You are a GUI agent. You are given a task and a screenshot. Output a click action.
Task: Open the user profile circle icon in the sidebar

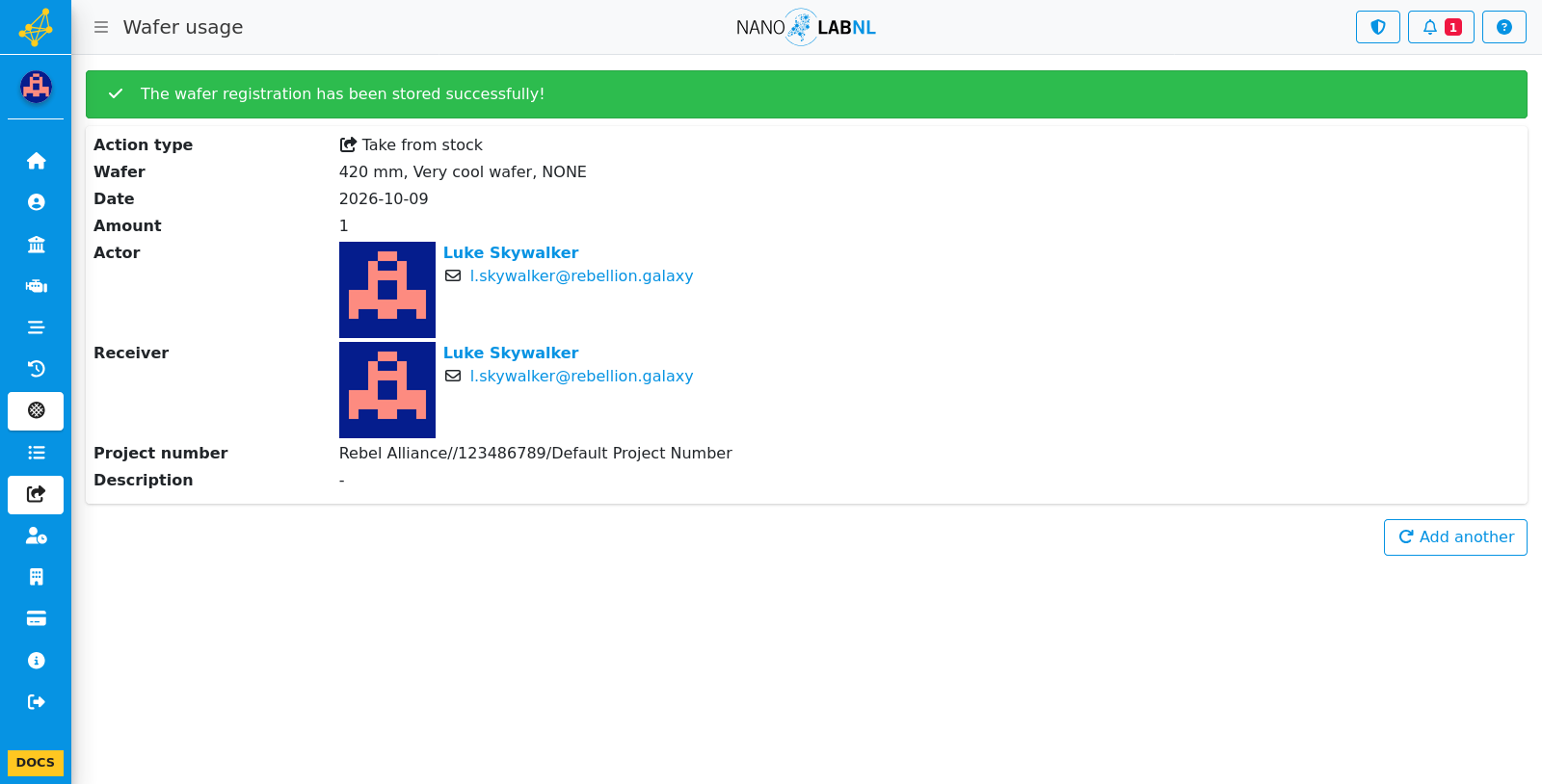[36, 202]
